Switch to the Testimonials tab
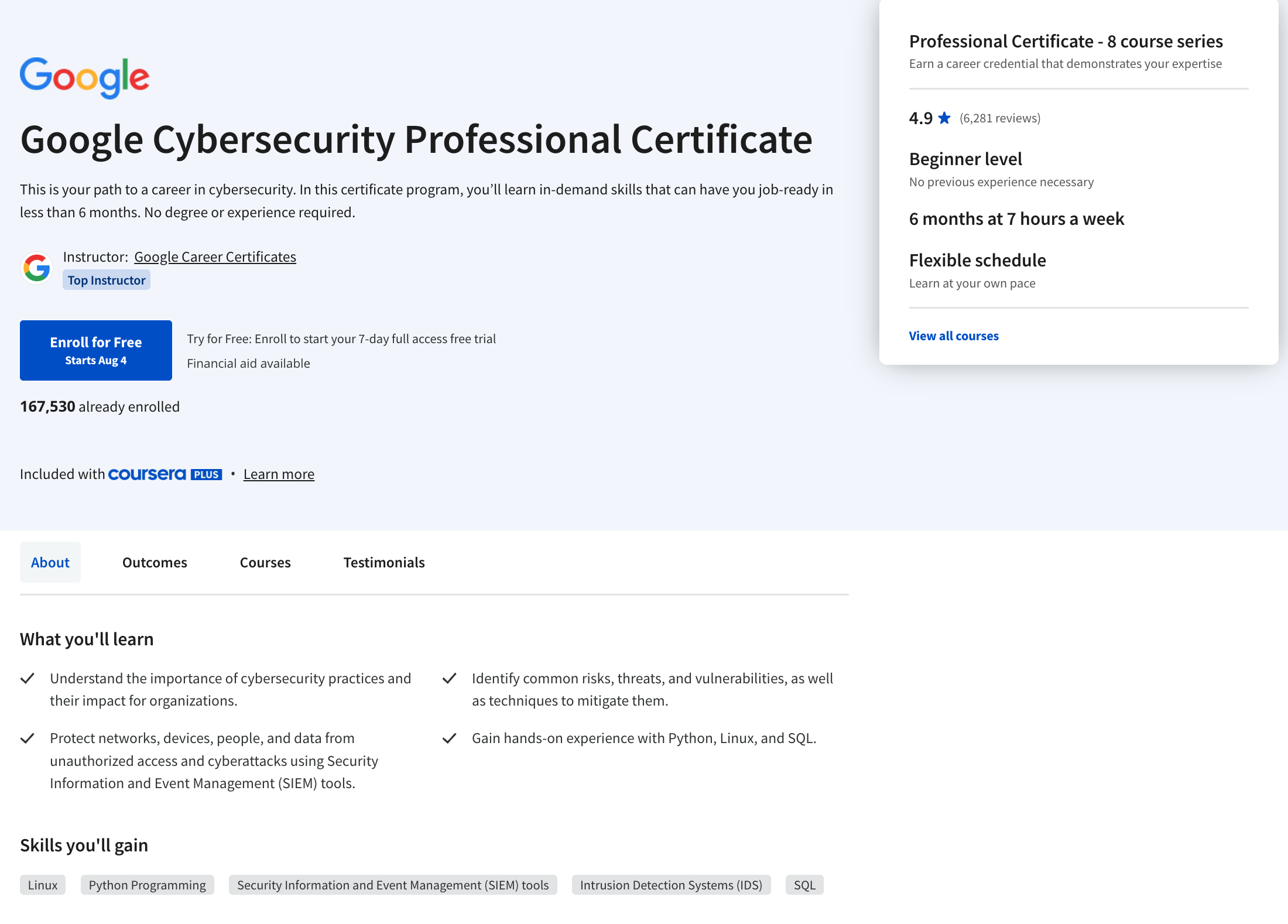 coord(384,562)
